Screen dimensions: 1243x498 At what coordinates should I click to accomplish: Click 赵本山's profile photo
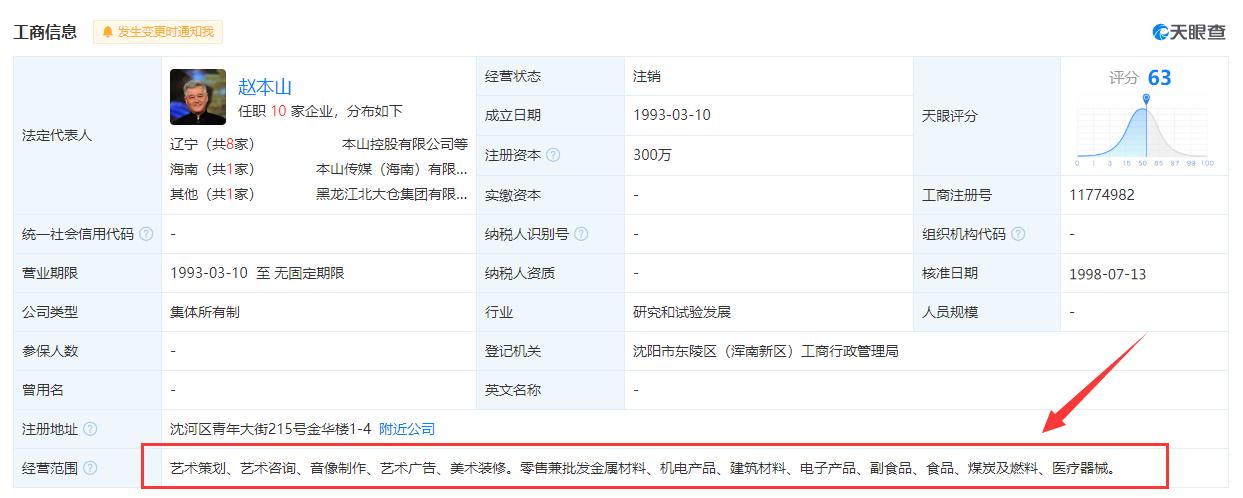click(x=198, y=96)
